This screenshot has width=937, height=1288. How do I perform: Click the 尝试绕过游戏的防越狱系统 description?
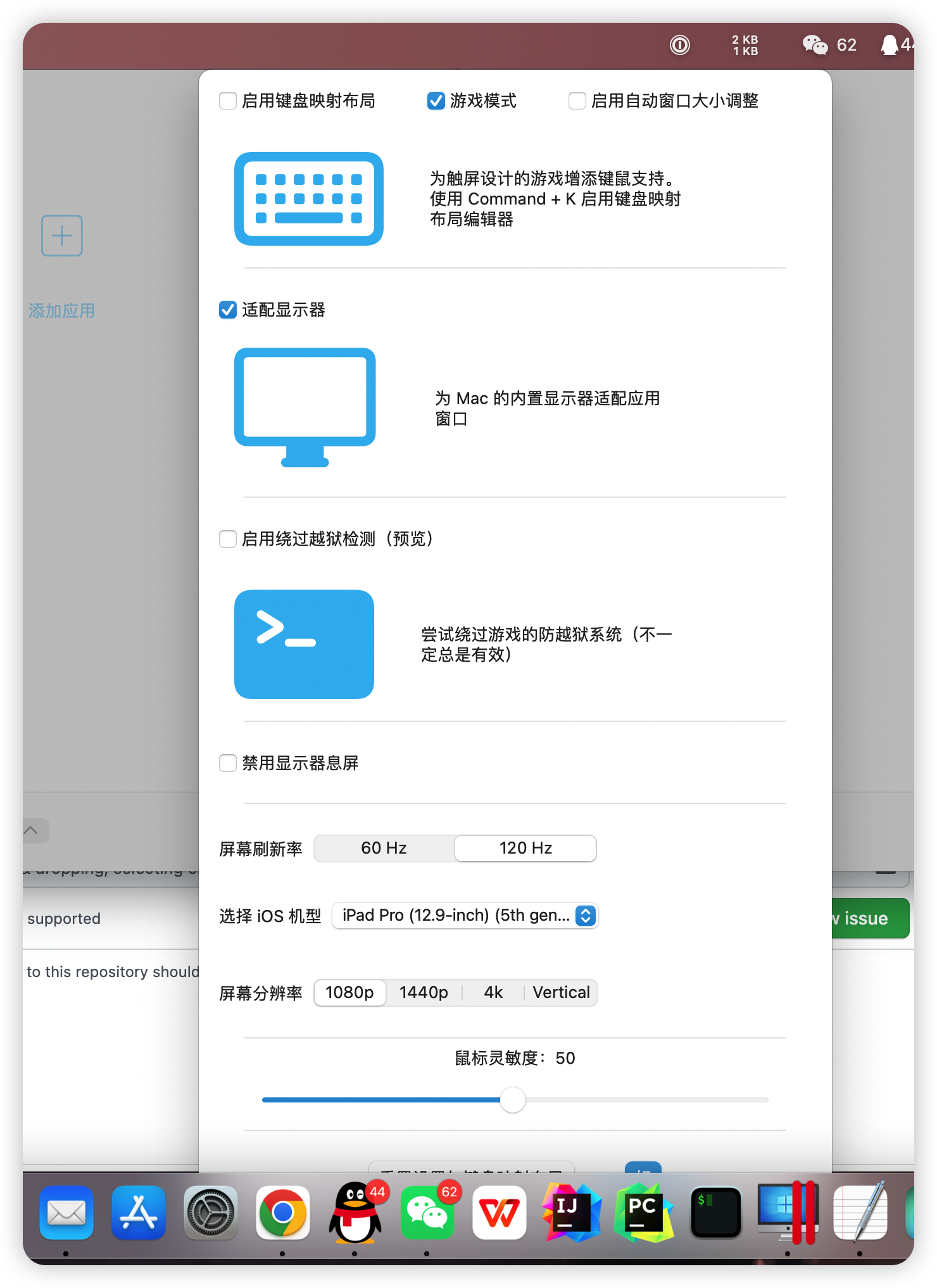(547, 645)
